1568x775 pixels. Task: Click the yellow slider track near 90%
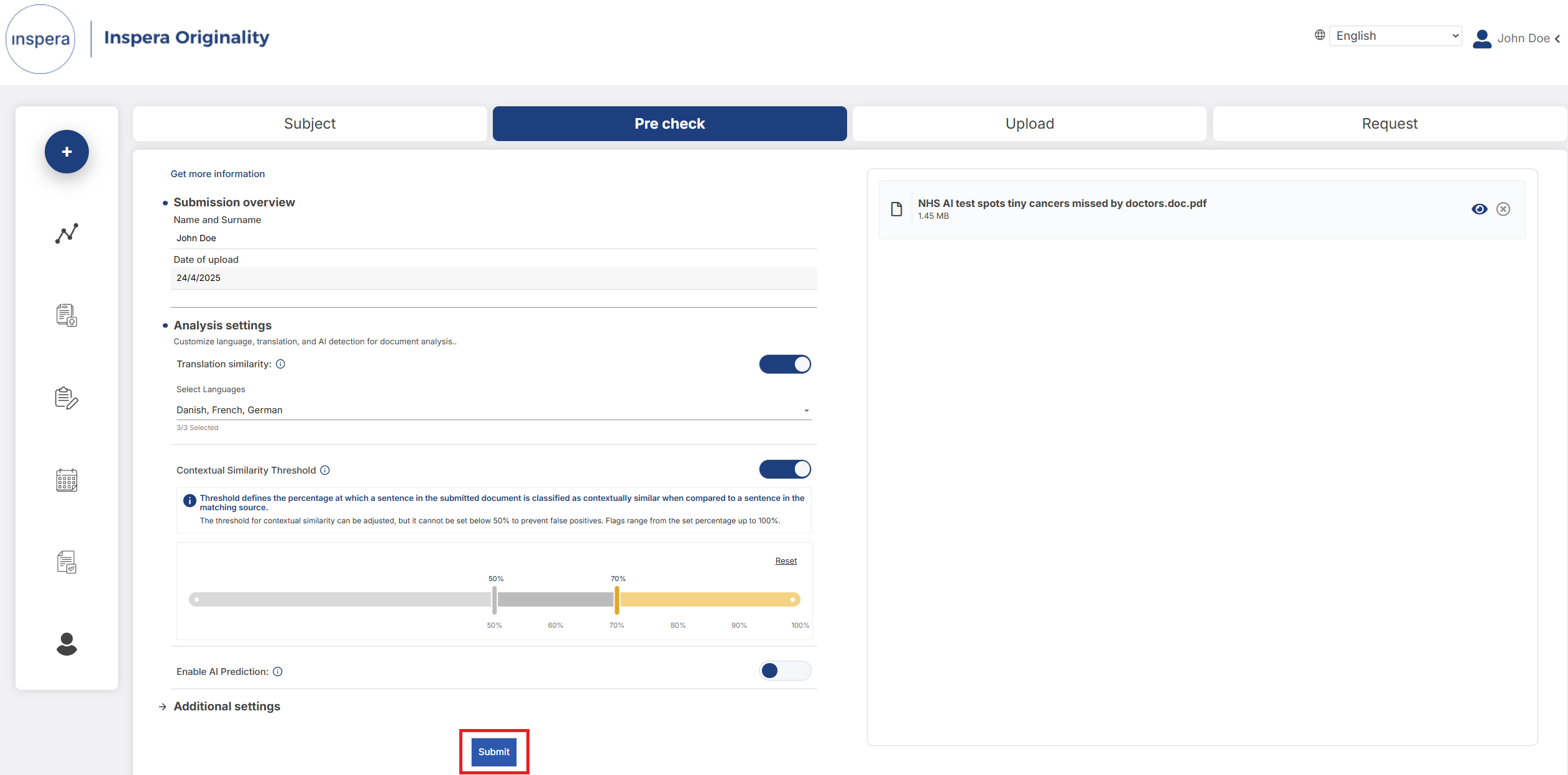[739, 600]
